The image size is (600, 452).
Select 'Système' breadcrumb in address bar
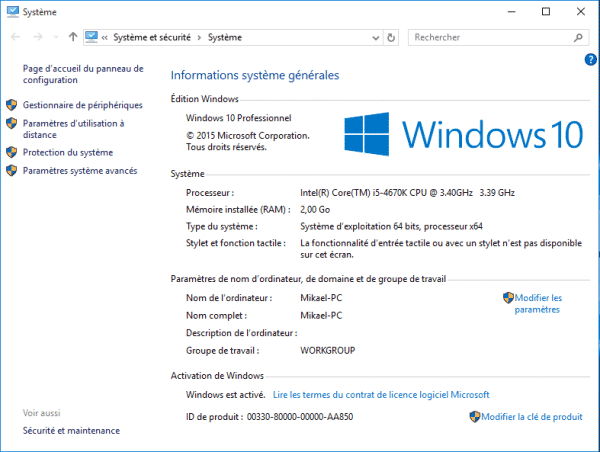pos(225,38)
